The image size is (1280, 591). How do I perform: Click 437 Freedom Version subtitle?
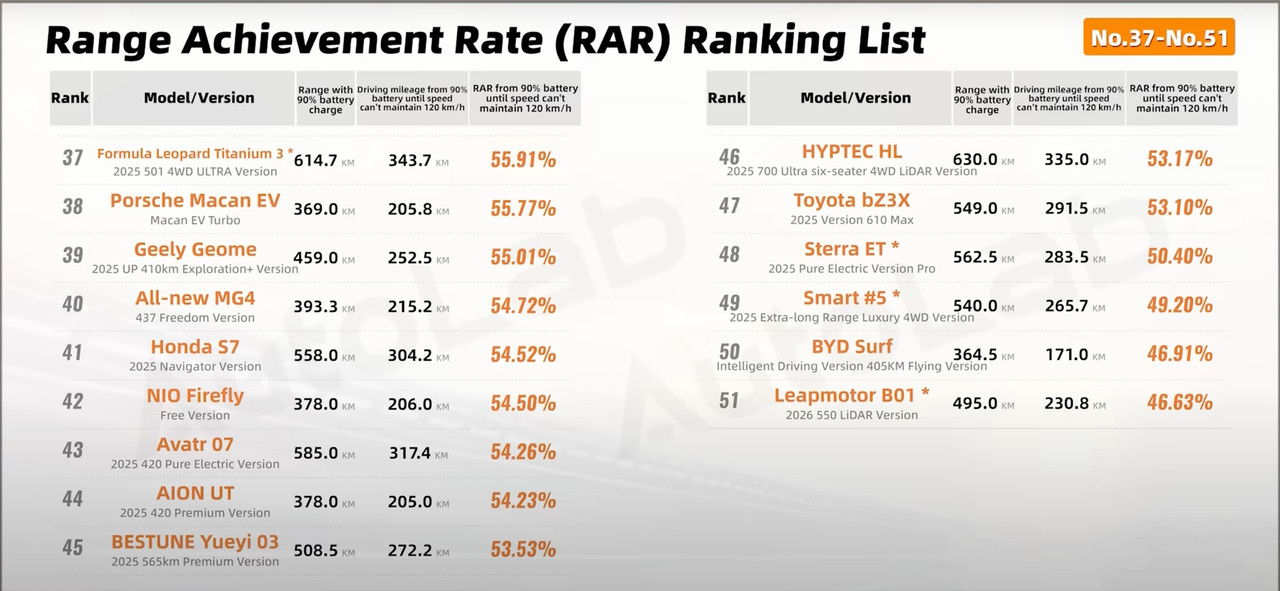coord(195,318)
